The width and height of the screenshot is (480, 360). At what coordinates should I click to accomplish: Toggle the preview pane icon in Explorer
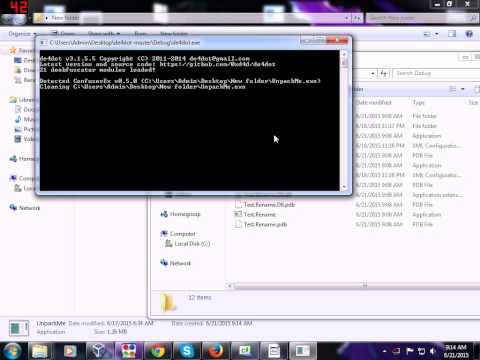pos(452,34)
